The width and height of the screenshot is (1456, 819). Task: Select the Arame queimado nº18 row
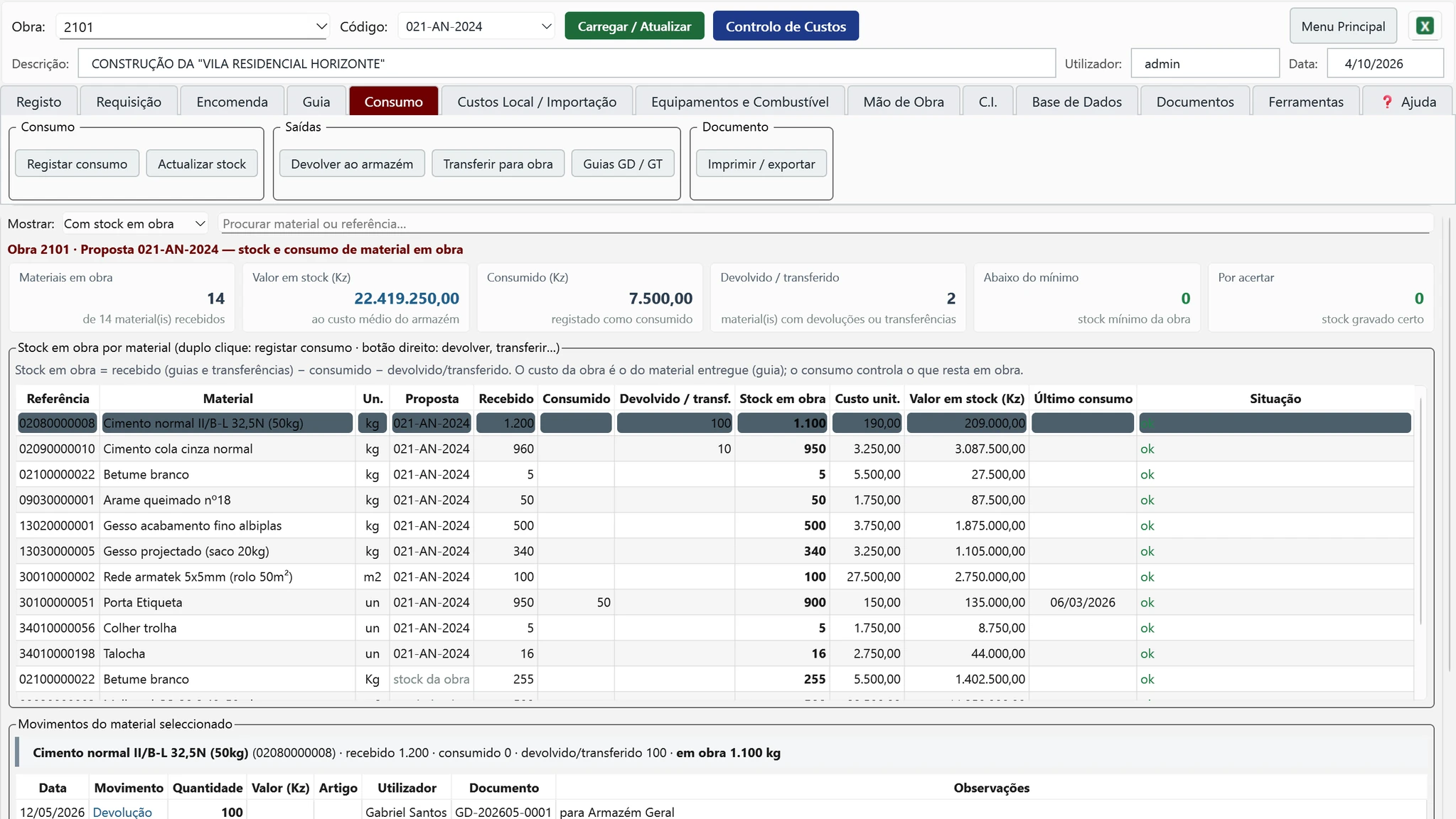(x=714, y=500)
